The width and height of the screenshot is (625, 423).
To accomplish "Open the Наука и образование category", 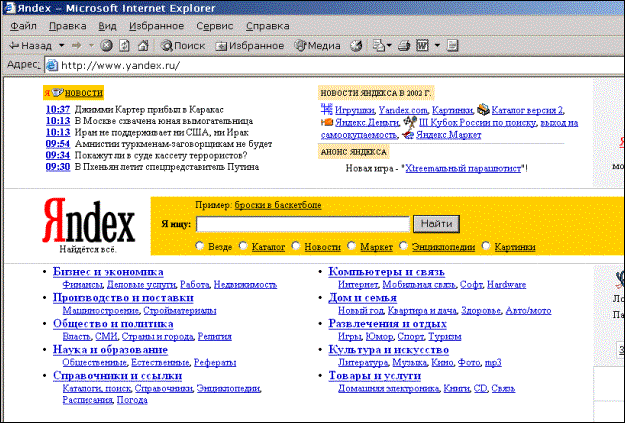I will pos(110,350).
